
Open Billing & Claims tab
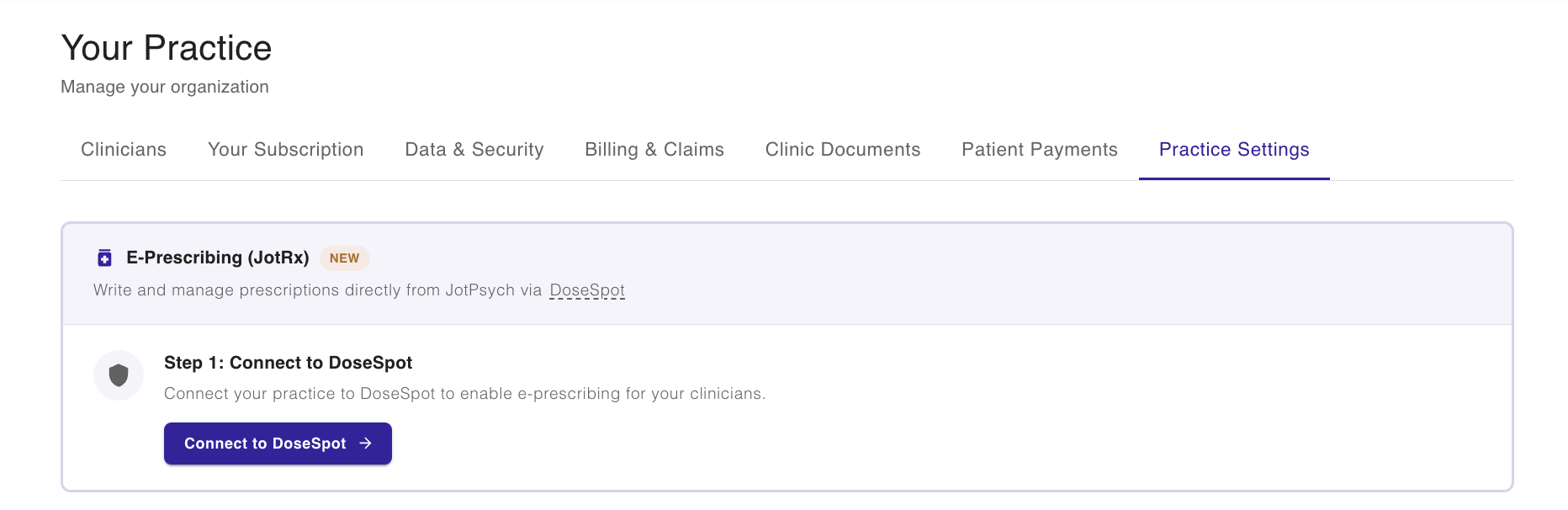[x=654, y=150]
